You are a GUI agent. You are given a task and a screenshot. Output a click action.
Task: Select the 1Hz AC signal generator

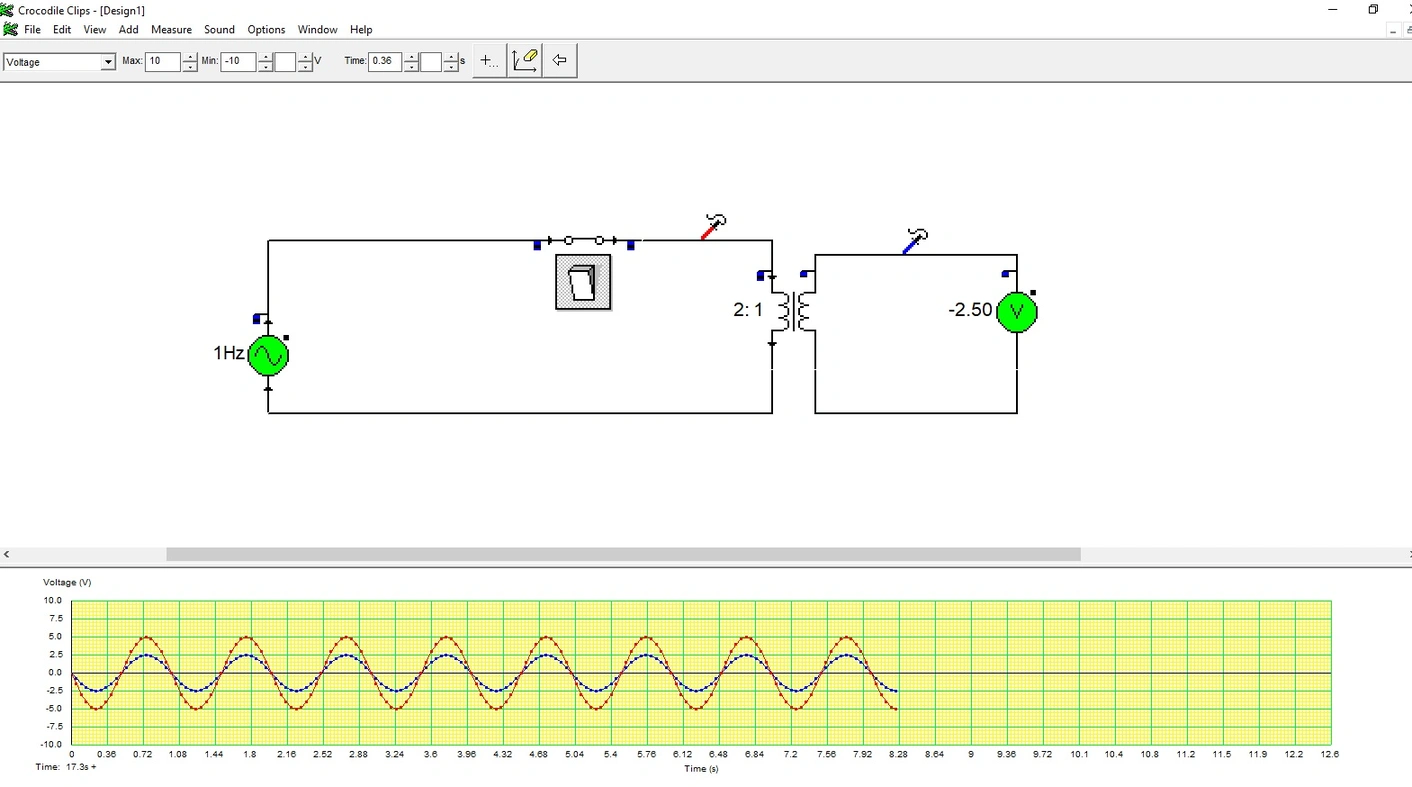[268, 355]
